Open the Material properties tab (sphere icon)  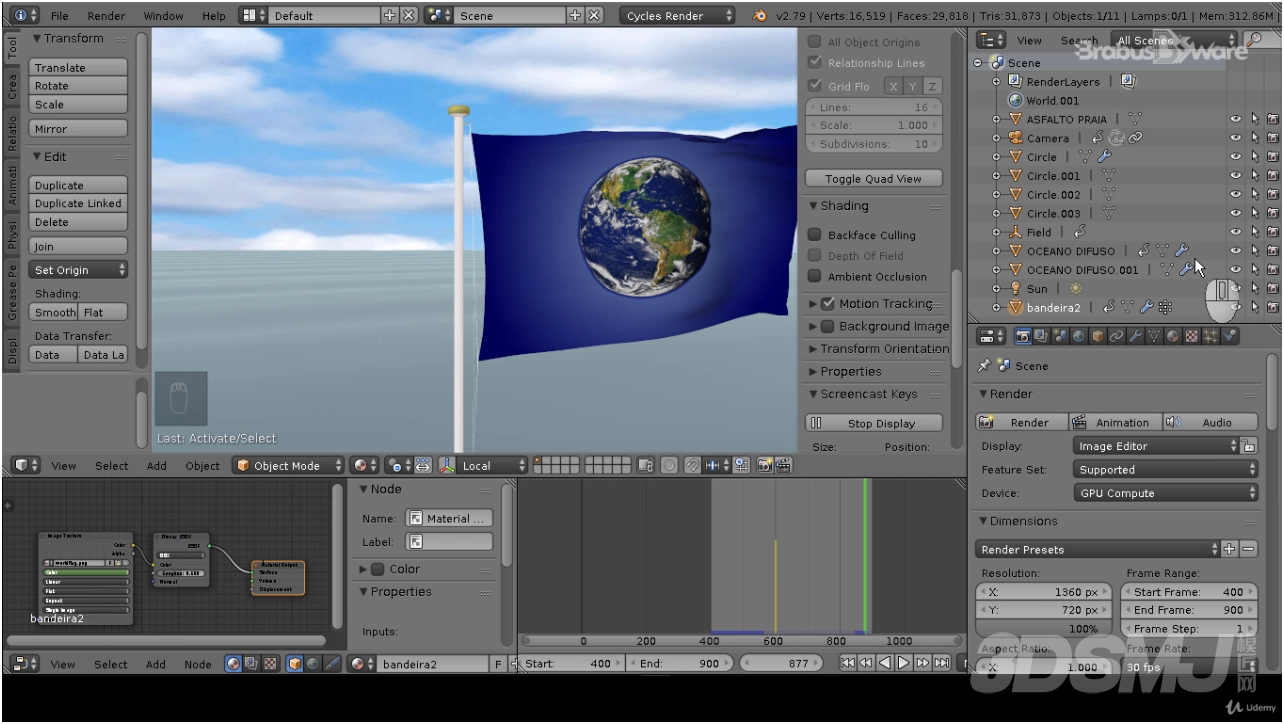(1174, 336)
